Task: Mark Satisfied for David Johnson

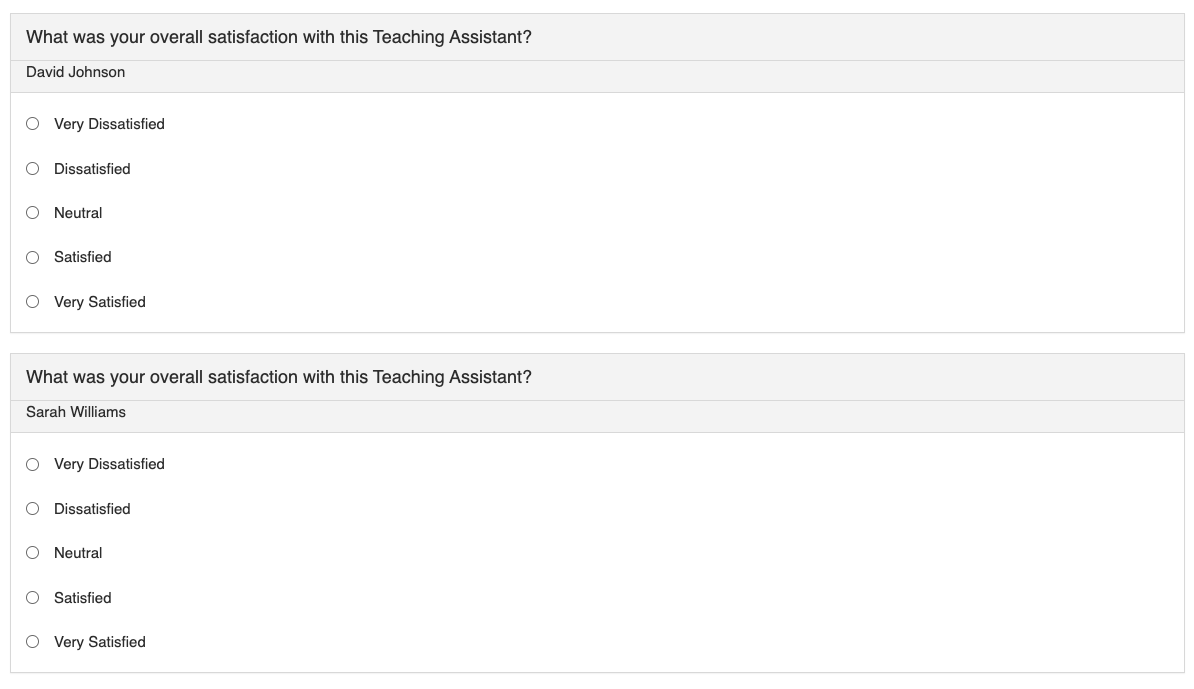Action: pyautogui.click(x=33, y=257)
